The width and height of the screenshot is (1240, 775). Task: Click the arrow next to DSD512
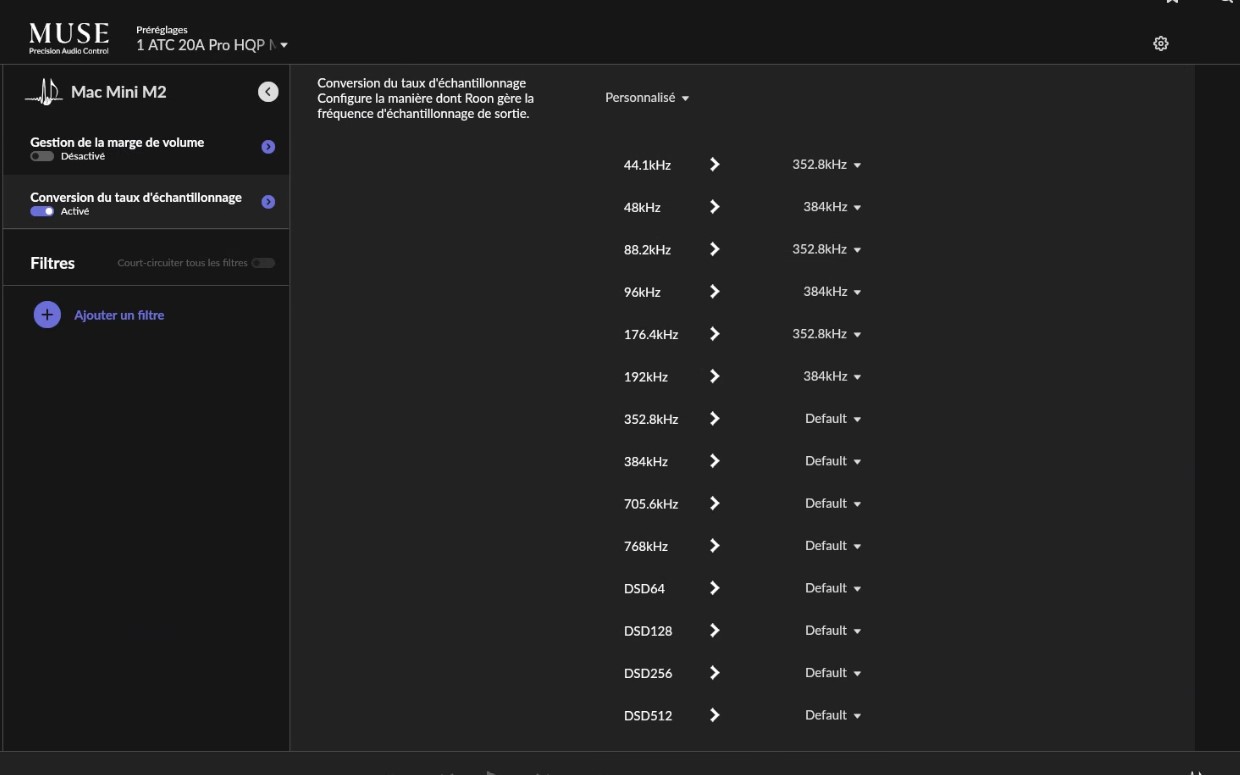pyautogui.click(x=714, y=715)
